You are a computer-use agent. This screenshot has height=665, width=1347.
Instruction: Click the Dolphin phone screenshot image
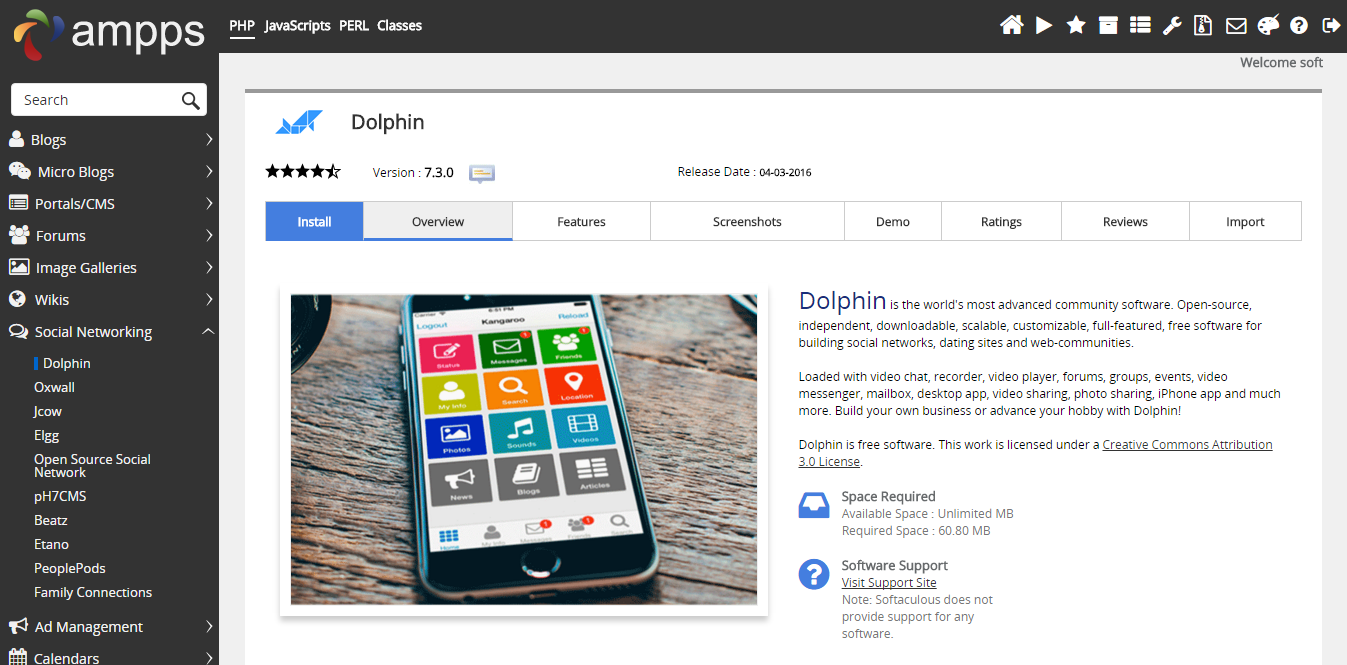point(524,449)
